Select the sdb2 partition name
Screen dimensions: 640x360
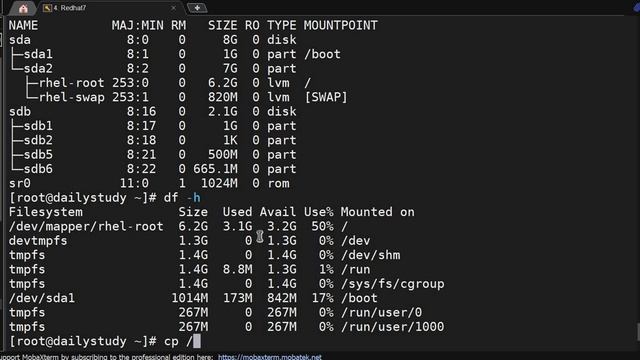click(38, 140)
